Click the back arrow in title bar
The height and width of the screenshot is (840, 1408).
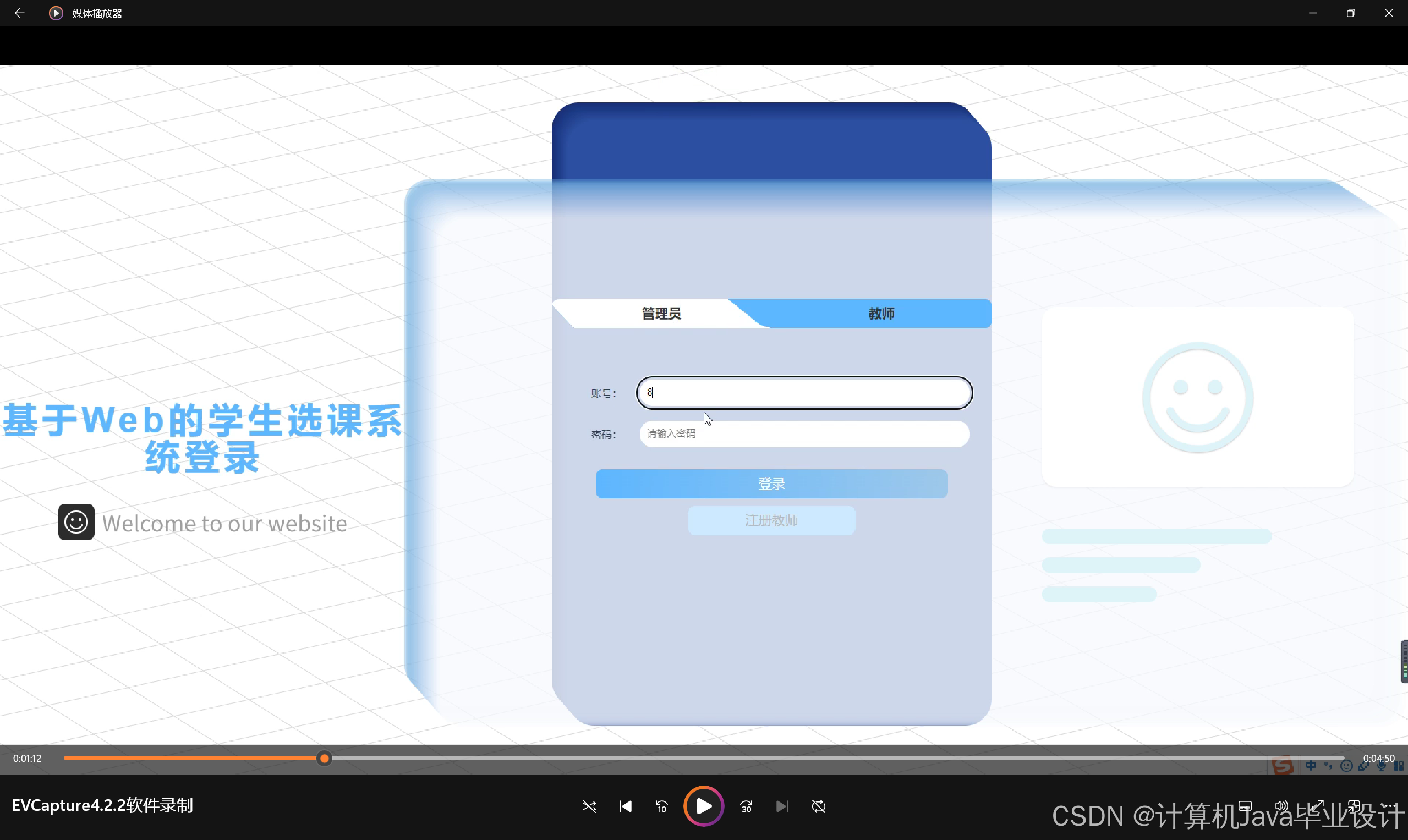(x=20, y=13)
